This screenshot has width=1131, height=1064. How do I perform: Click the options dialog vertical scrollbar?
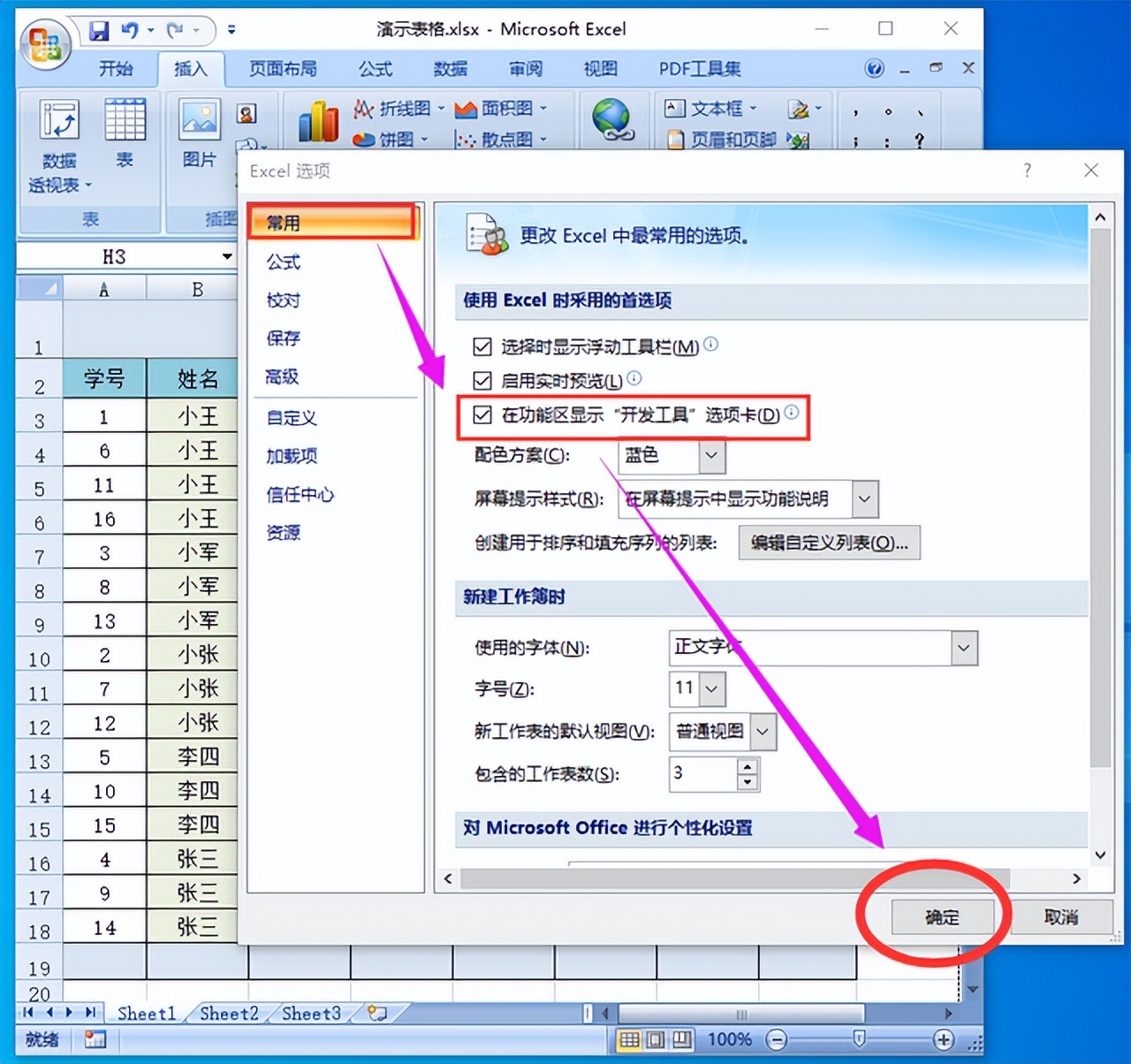pos(1100,498)
